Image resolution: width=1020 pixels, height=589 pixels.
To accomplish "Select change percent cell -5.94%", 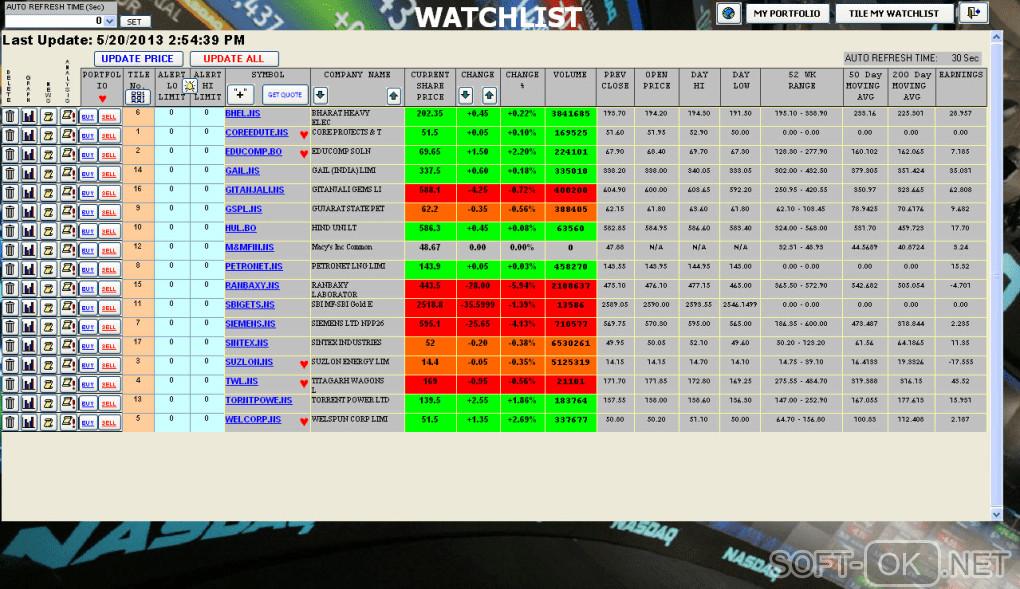I will point(522,289).
